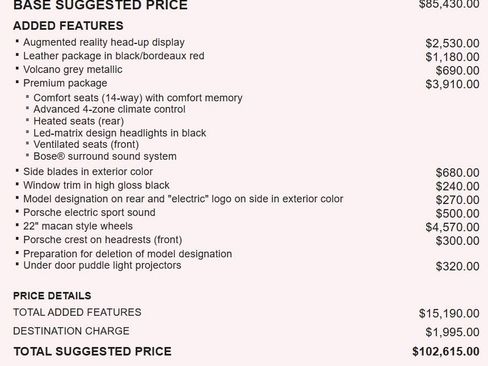This screenshot has height=366, width=488.
Task: Select the Leather package in black/bordeaux red line
Action: click(x=114, y=56)
